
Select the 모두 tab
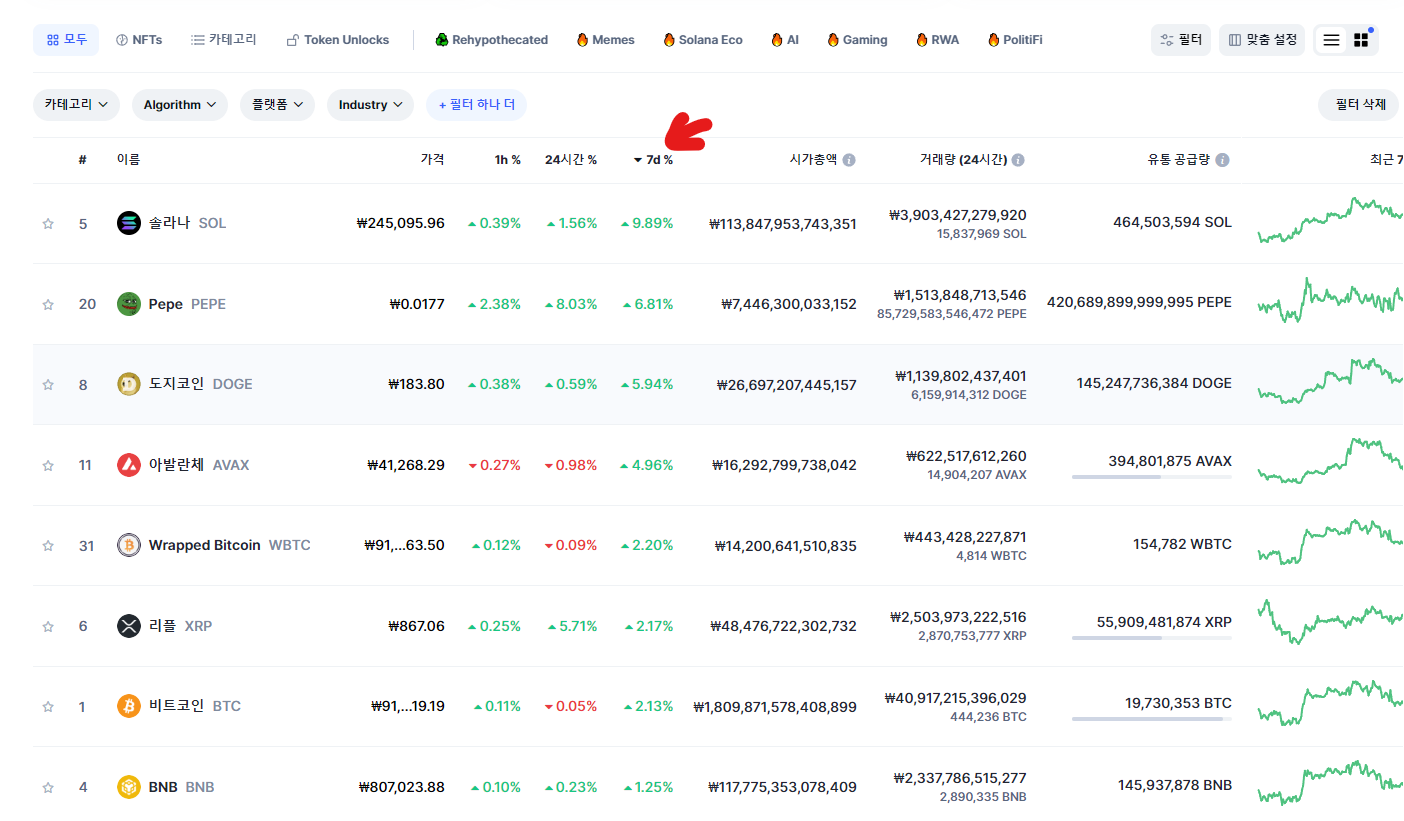66,40
